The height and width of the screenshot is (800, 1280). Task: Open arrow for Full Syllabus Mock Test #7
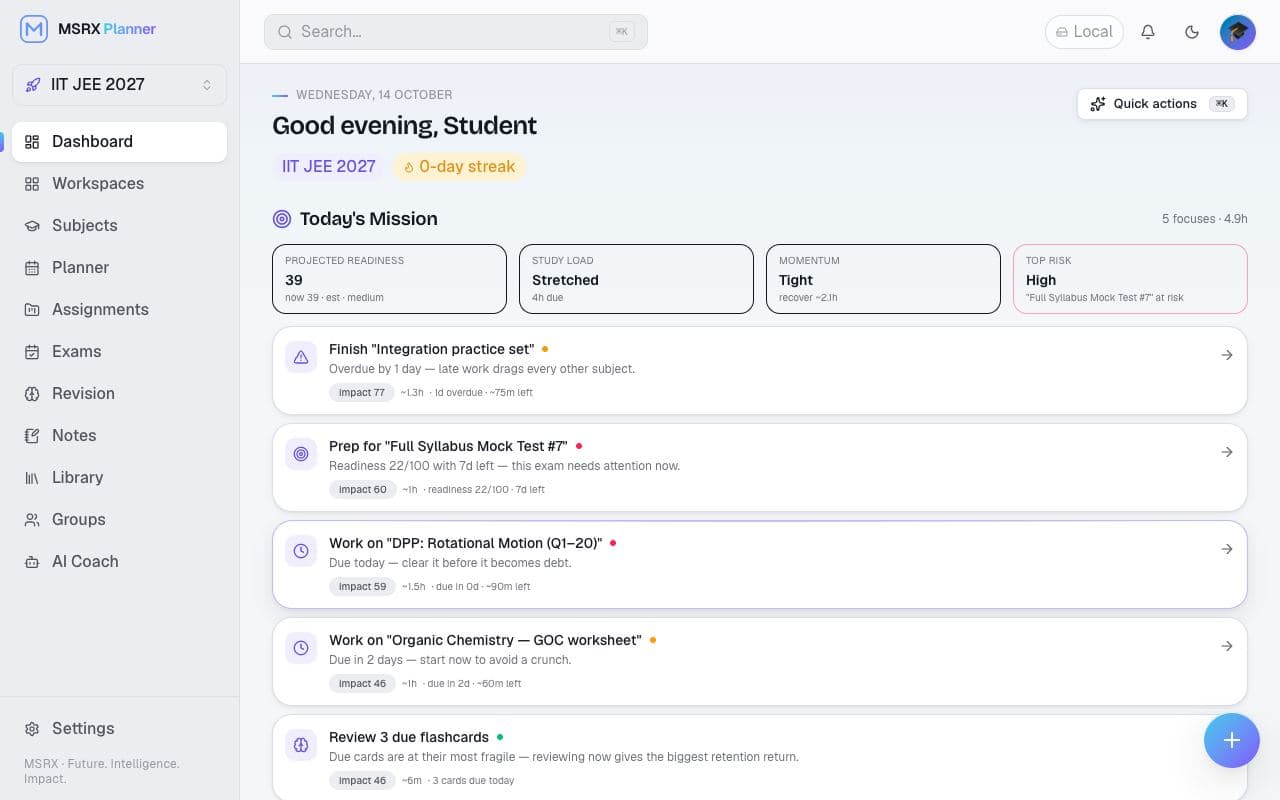[x=1227, y=452]
